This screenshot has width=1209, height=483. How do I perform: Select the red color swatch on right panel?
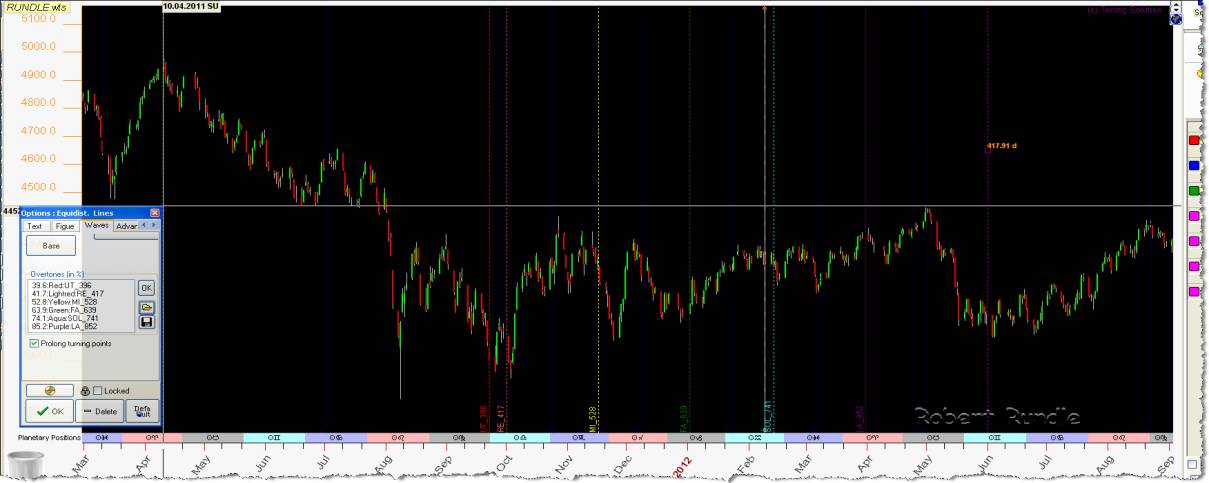1193,141
